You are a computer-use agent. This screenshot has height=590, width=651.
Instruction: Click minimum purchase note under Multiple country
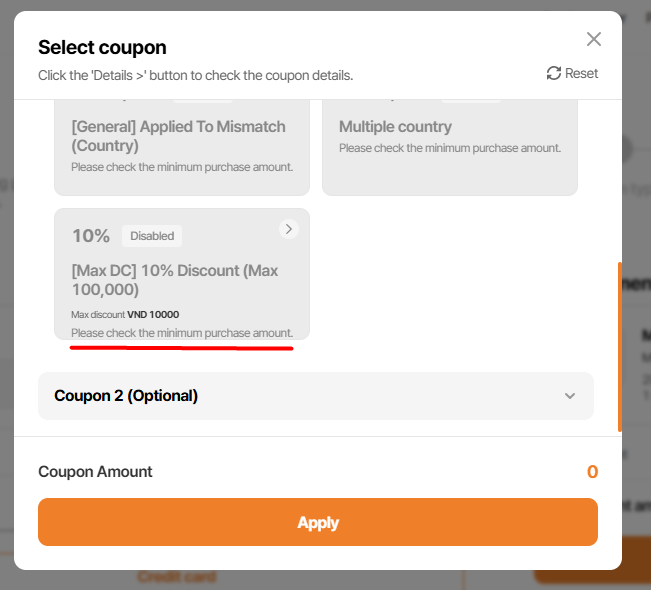pos(449,148)
